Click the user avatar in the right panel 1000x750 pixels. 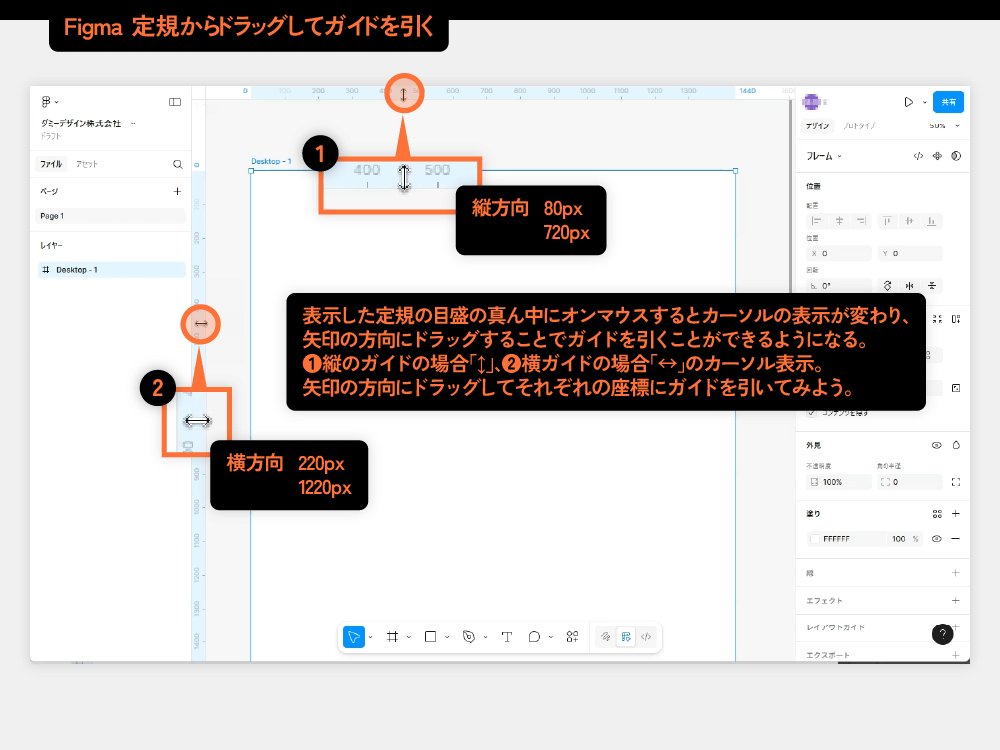811,102
